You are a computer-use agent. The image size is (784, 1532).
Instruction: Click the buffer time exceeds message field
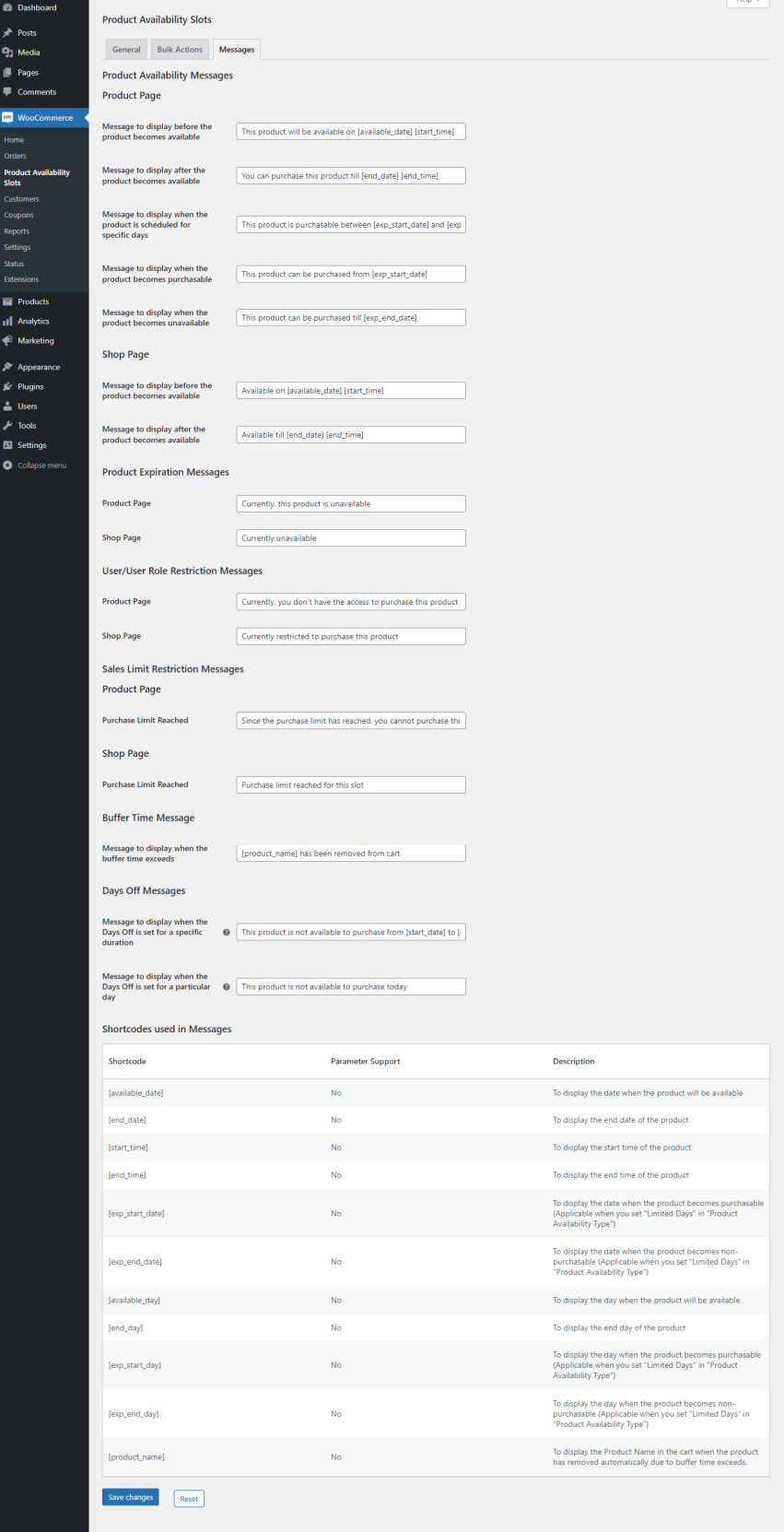[x=350, y=854]
